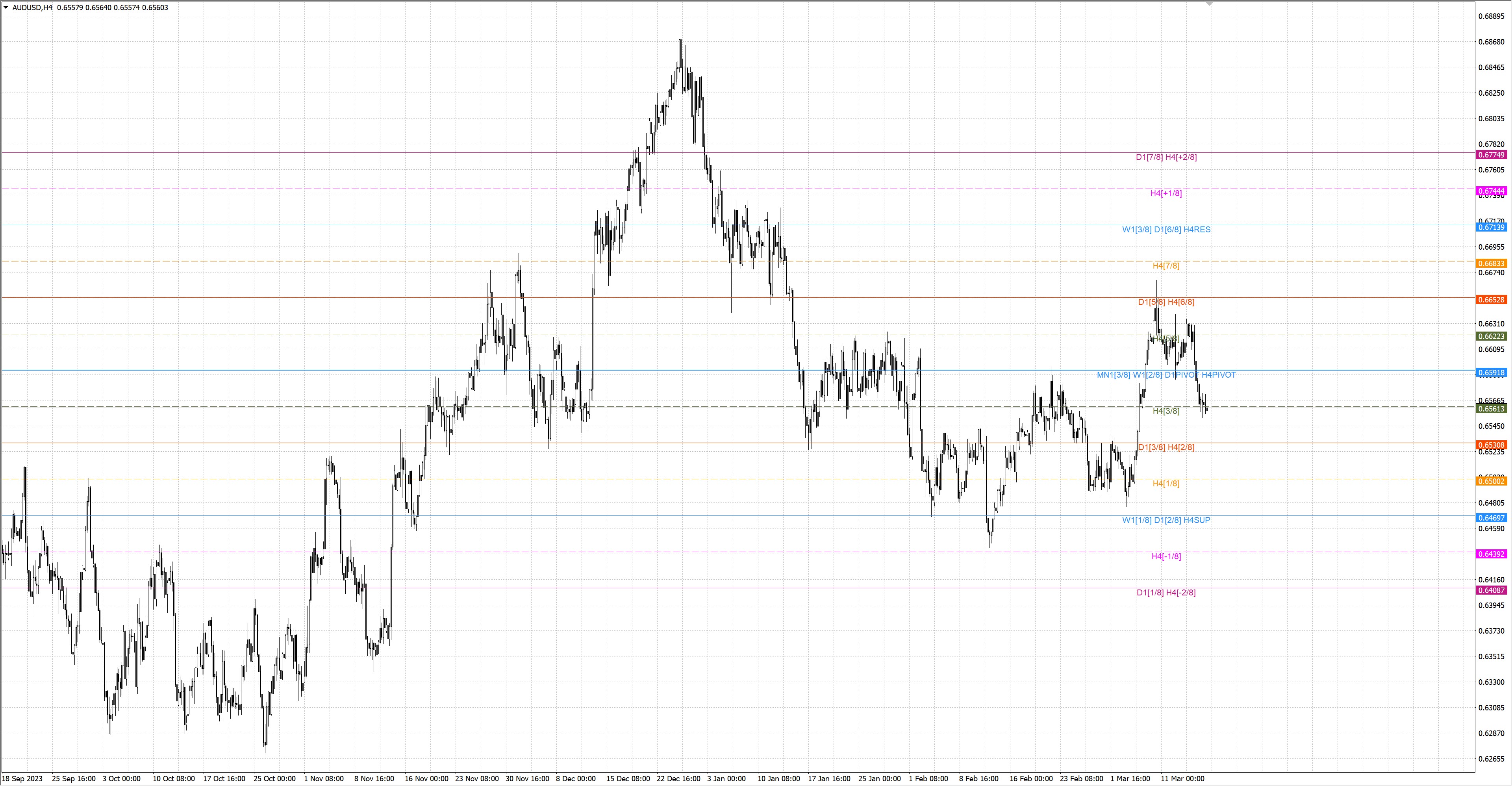Select the D1[7/8] H4[+2/8] level label

(x=1165, y=157)
